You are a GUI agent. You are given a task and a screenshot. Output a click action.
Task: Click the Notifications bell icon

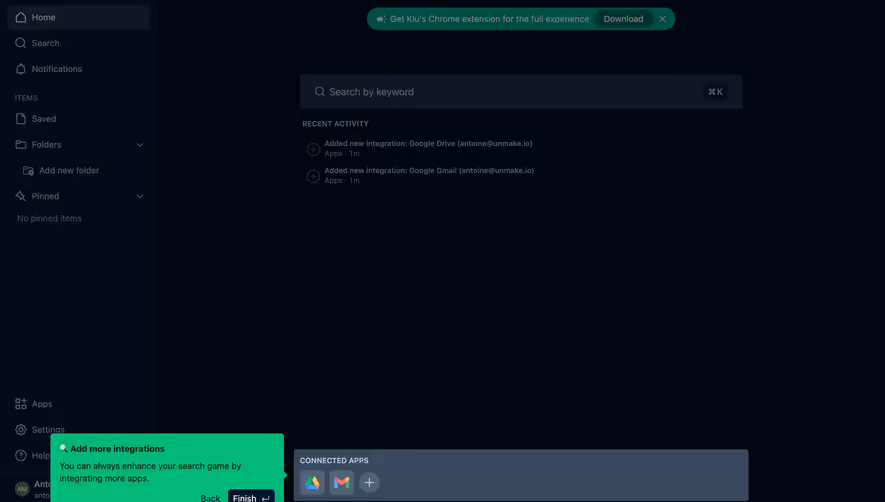(x=21, y=69)
